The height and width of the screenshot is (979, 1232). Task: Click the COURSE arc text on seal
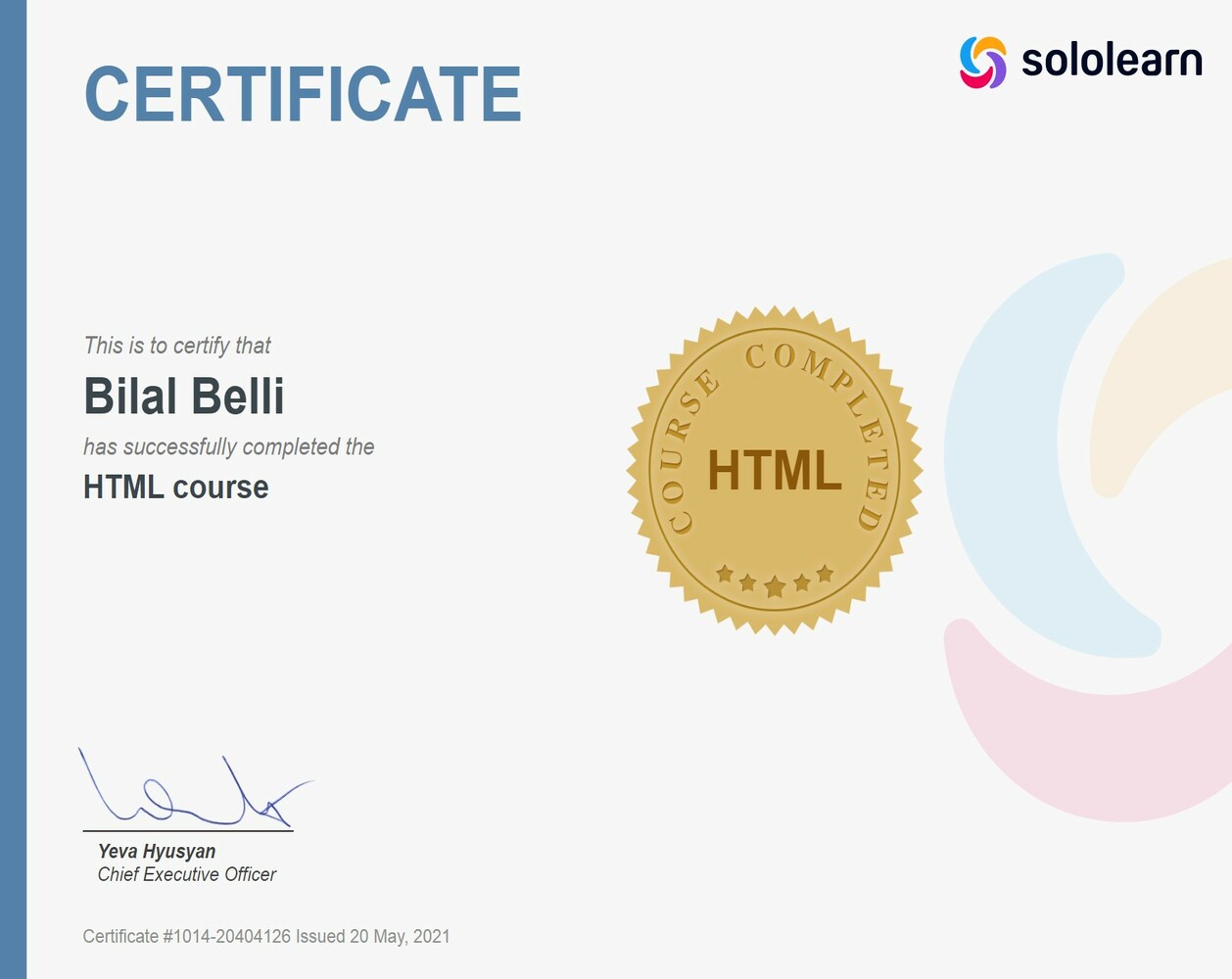(690, 452)
